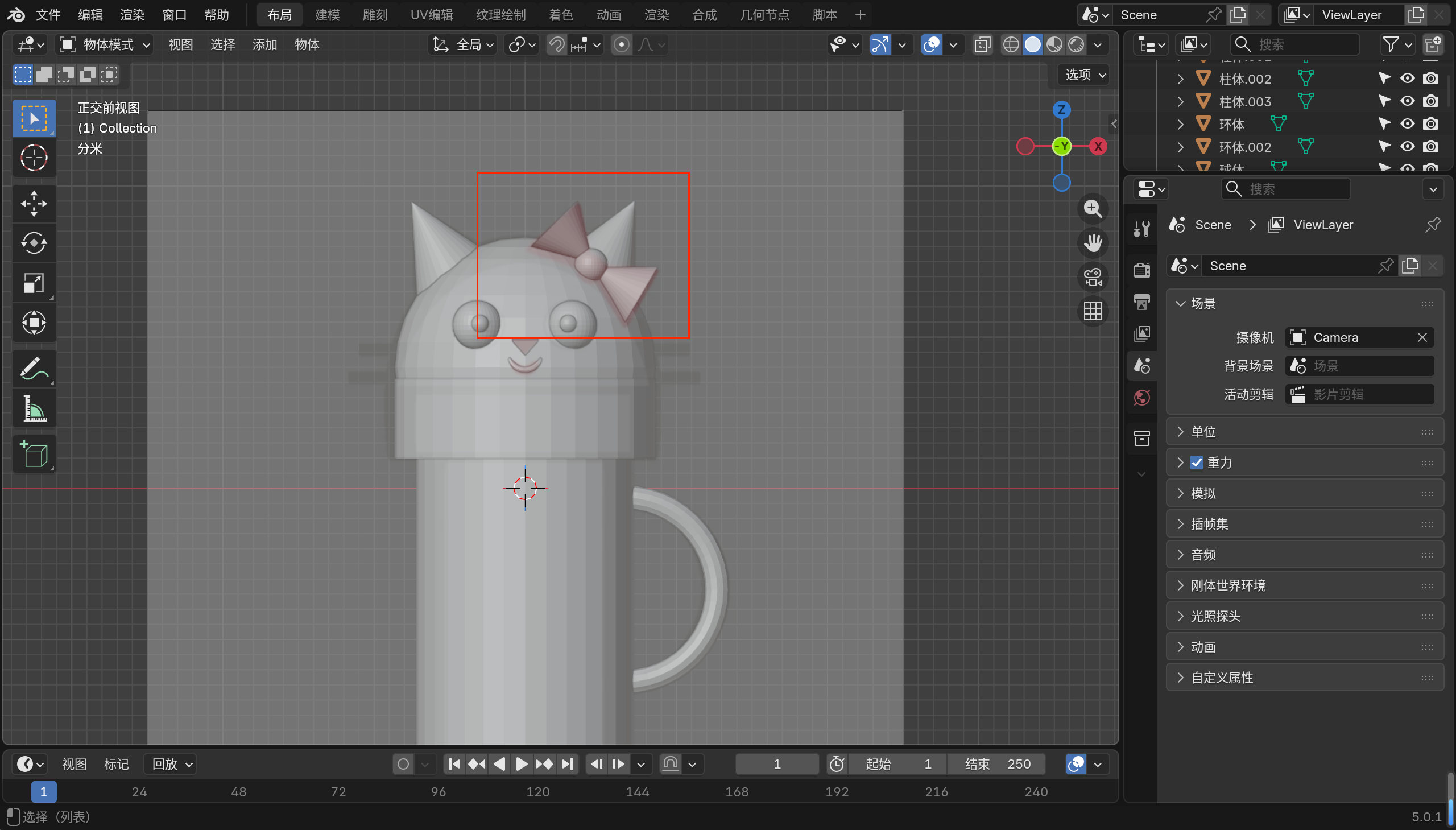Hide 柱体.002 in viewport via eye icon
Image resolution: width=1456 pixels, height=830 pixels.
click(x=1407, y=79)
